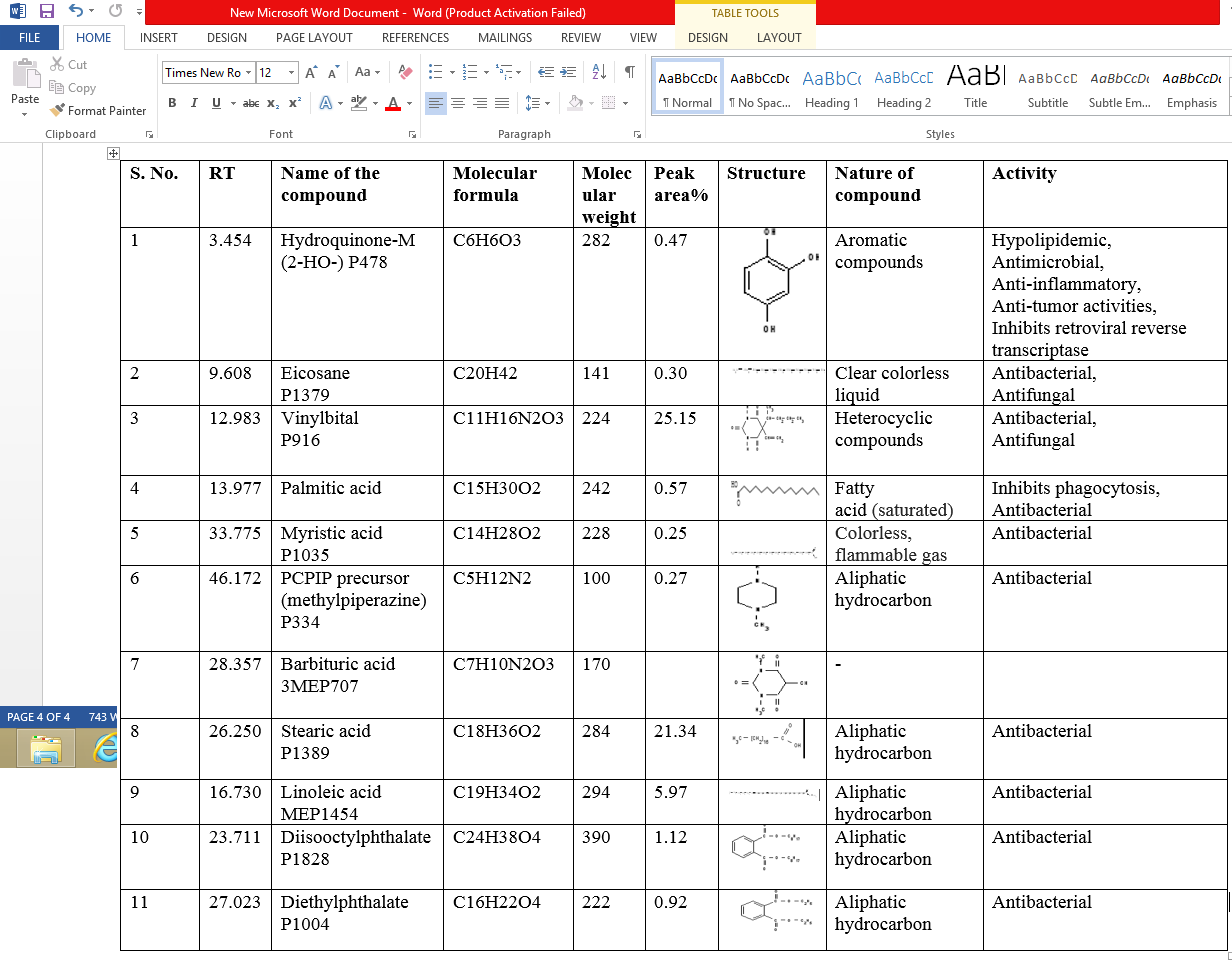Image resolution: width=1232 pixels, height=960 pixels.
Task: Switch to the INSERT ribbon tab
Action: pos(159,38)
